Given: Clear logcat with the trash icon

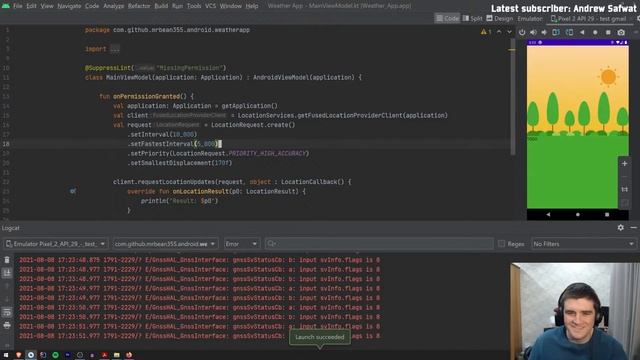Looking at the screenshot, I should 7,260.
